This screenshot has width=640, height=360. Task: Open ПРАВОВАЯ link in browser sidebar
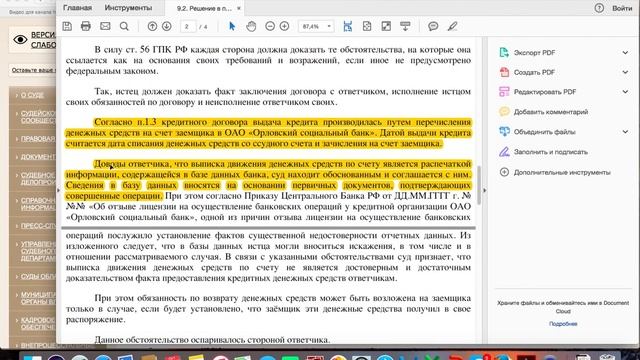coord(38,139)
